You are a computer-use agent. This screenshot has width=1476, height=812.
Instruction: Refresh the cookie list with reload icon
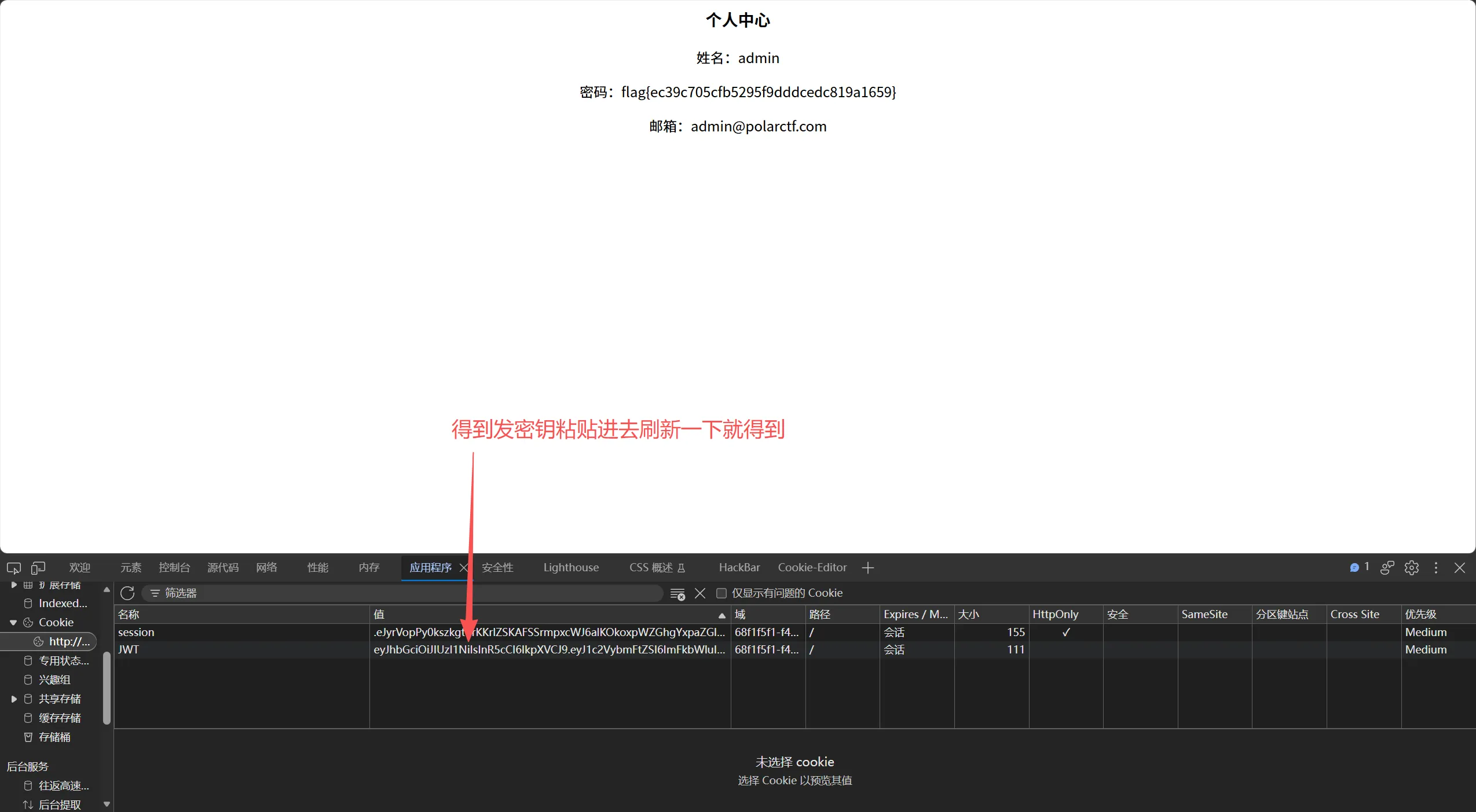point(127,593)
